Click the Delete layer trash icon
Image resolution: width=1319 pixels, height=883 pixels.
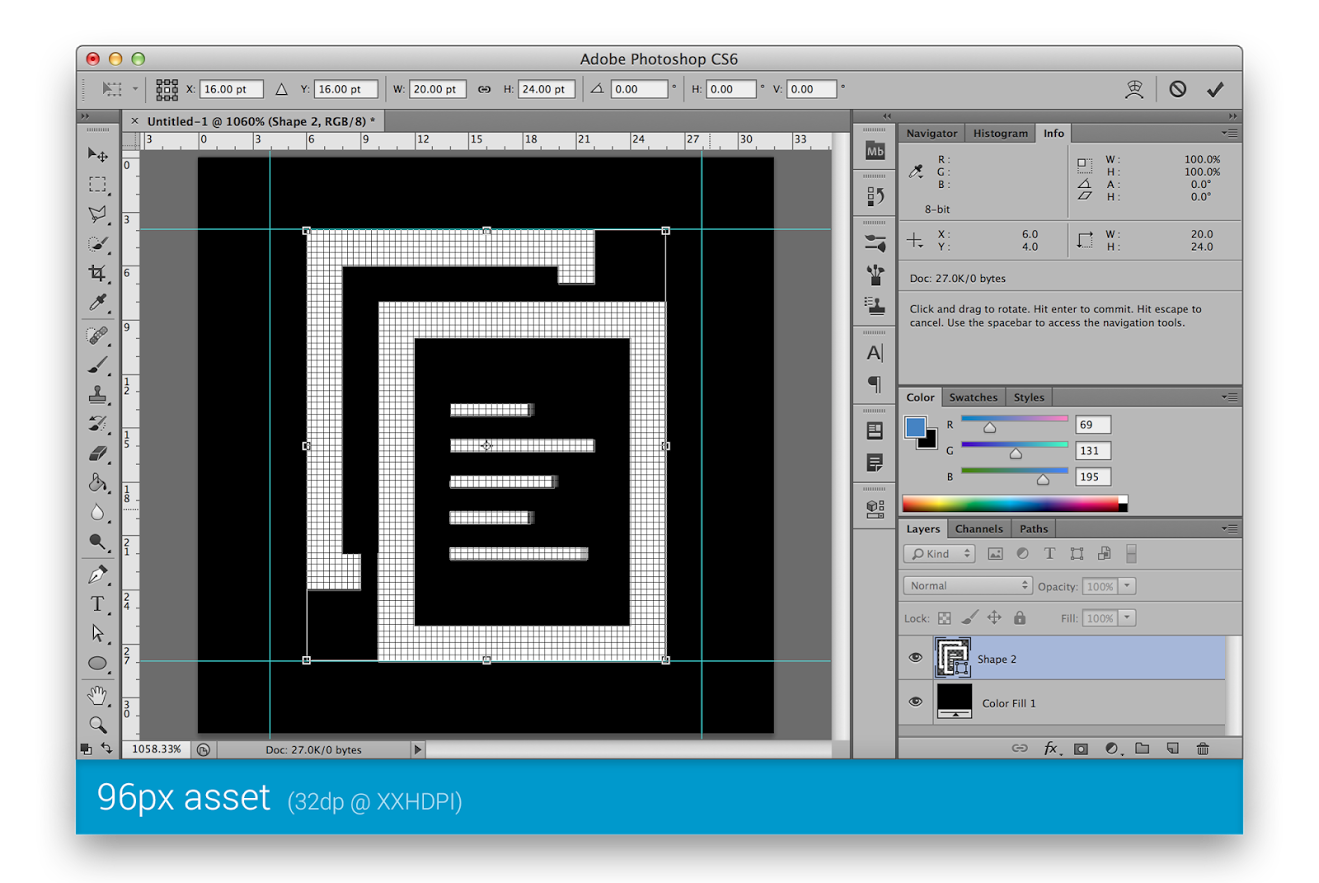tap(1203, 748)
